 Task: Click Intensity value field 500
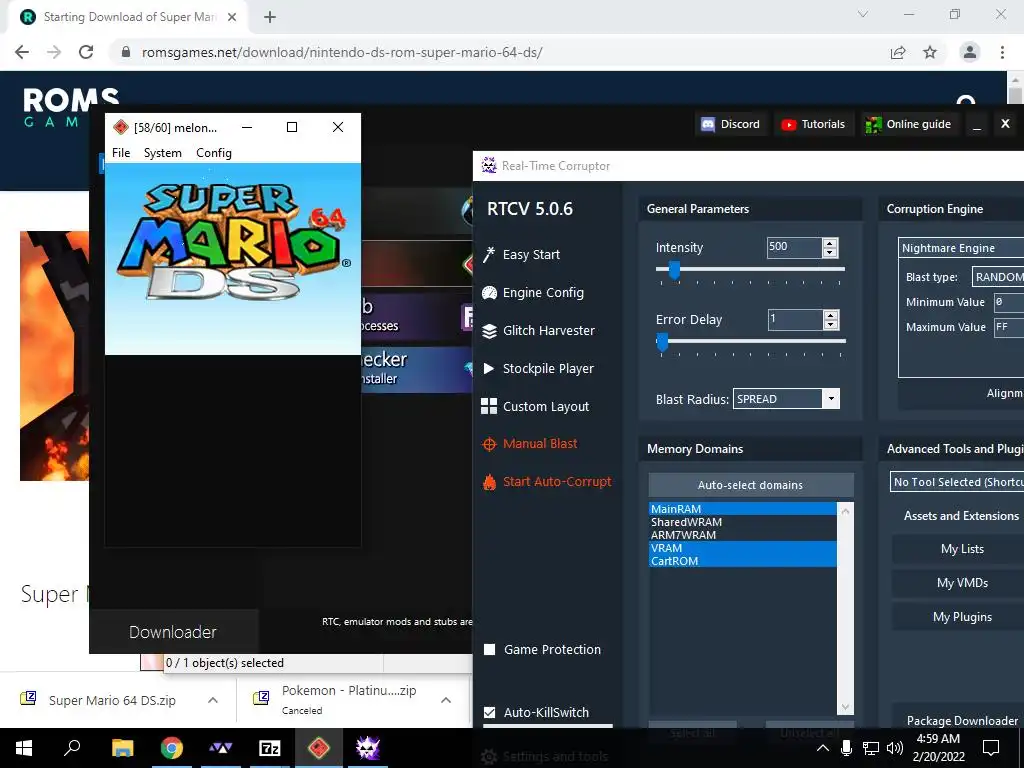(793, 248)
